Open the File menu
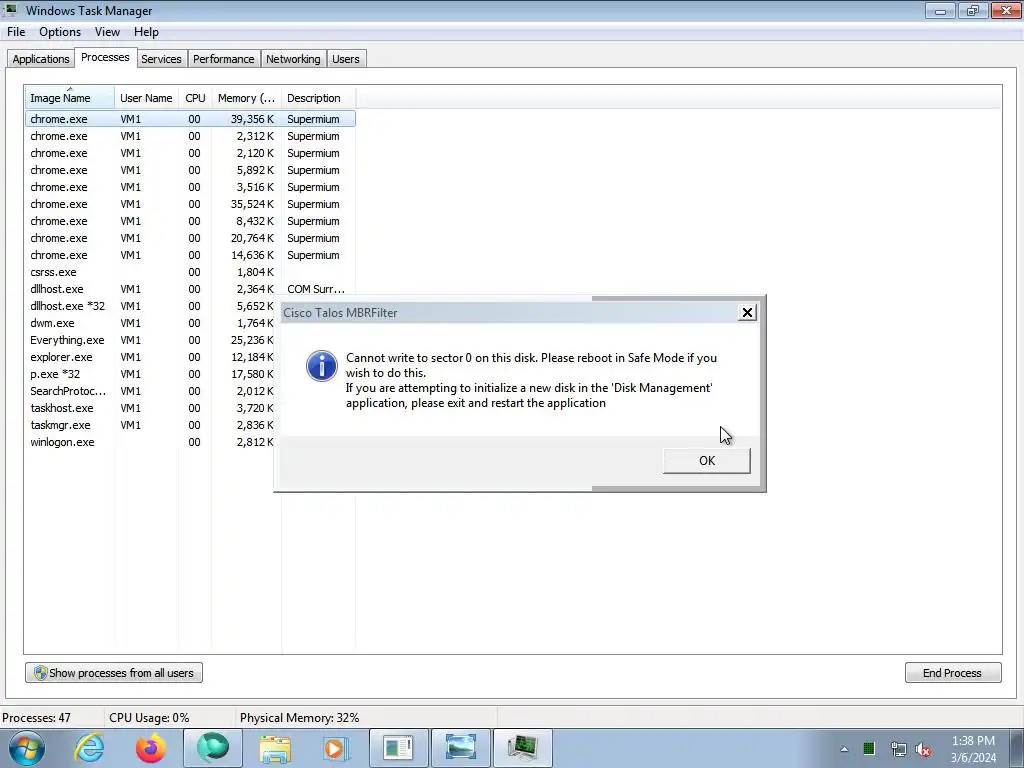This screenshot has height=768, width=1024. 16,32
